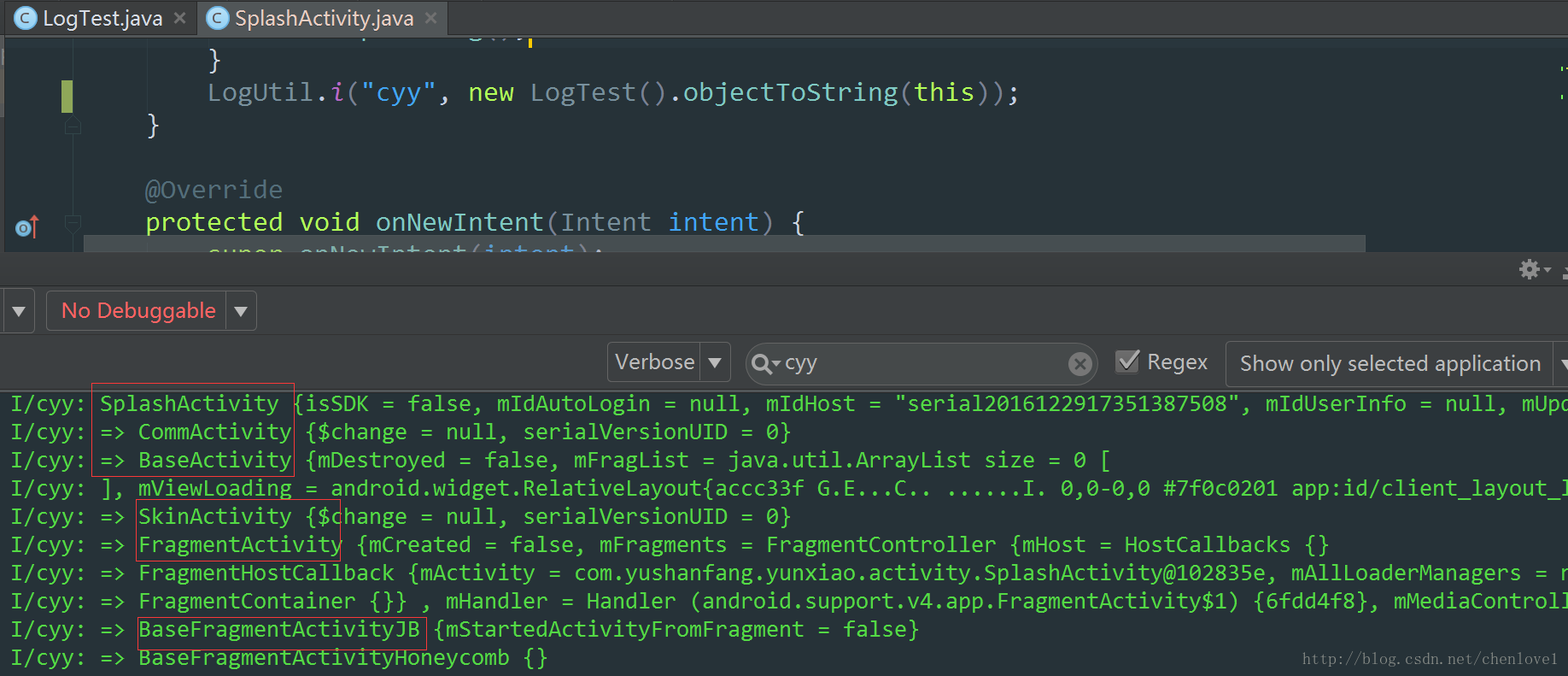Close the LogTest.java tab
1568x676 pixels.
pos(179,18)
